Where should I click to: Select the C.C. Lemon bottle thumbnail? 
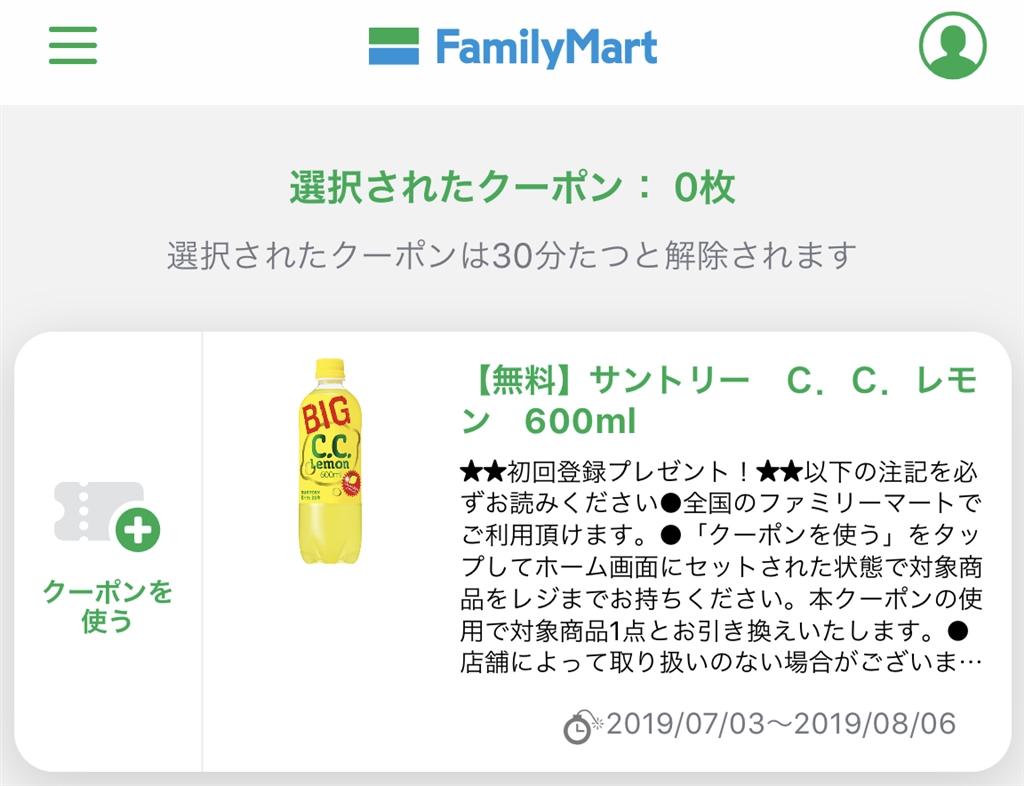coord(329,463)
